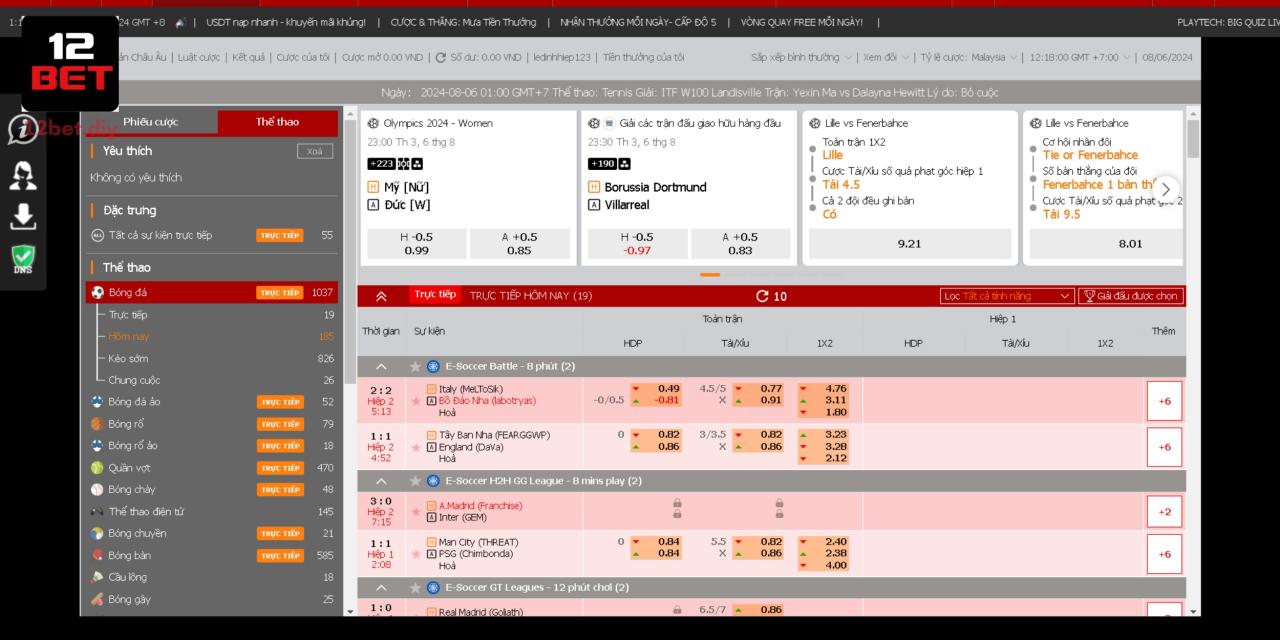Screen dimensions: 1280x640
Task: Toggle favorite star for Man City vs PSG
Action: click(416, 554)
